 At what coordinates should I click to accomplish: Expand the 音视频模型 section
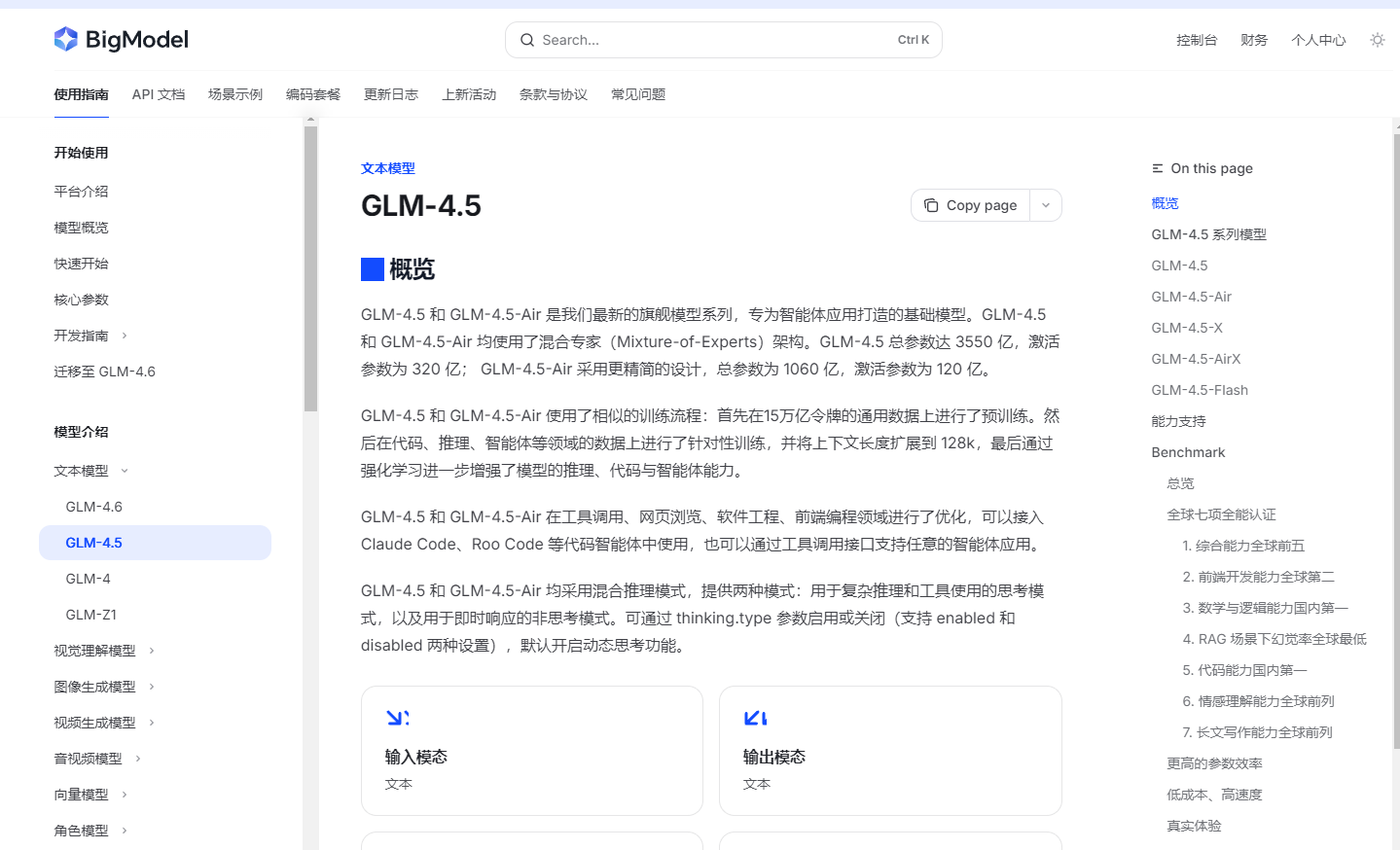[x=138, y=759]
